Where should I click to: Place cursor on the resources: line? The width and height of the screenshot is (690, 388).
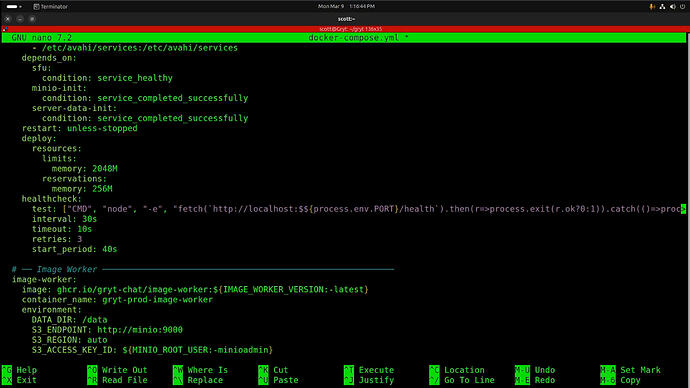(57, 149)
